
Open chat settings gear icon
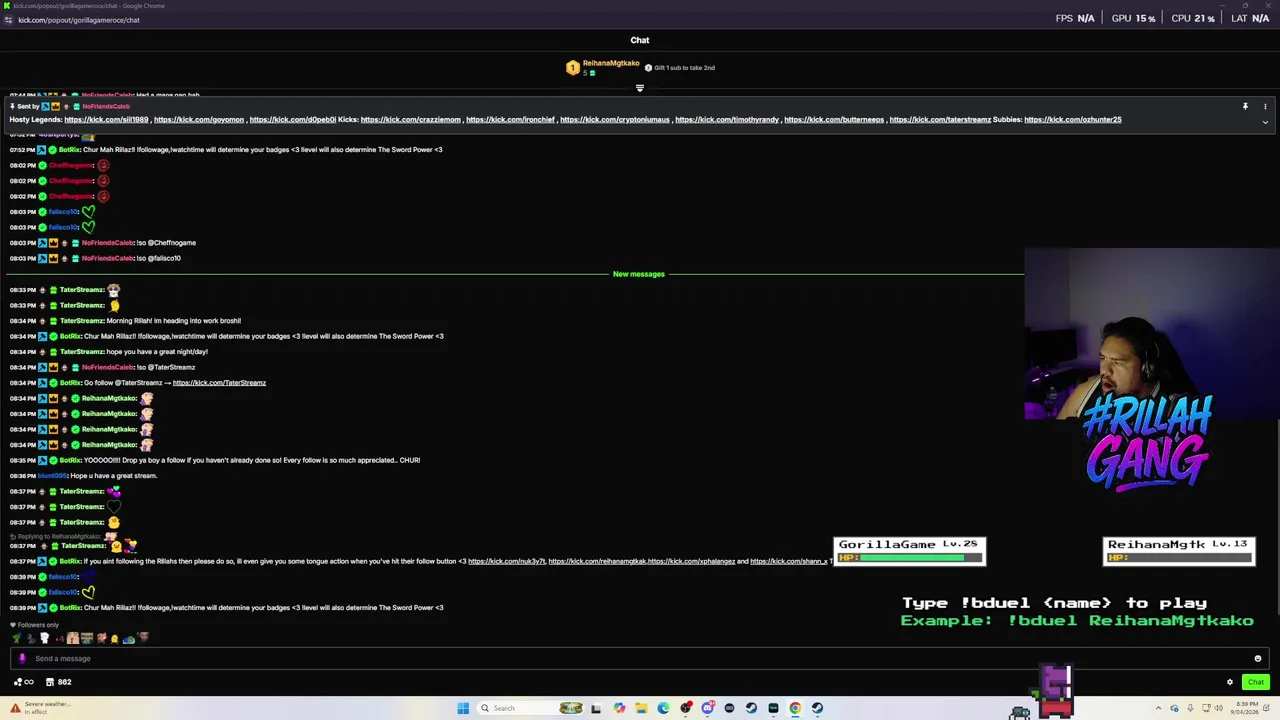[1230, 682]
